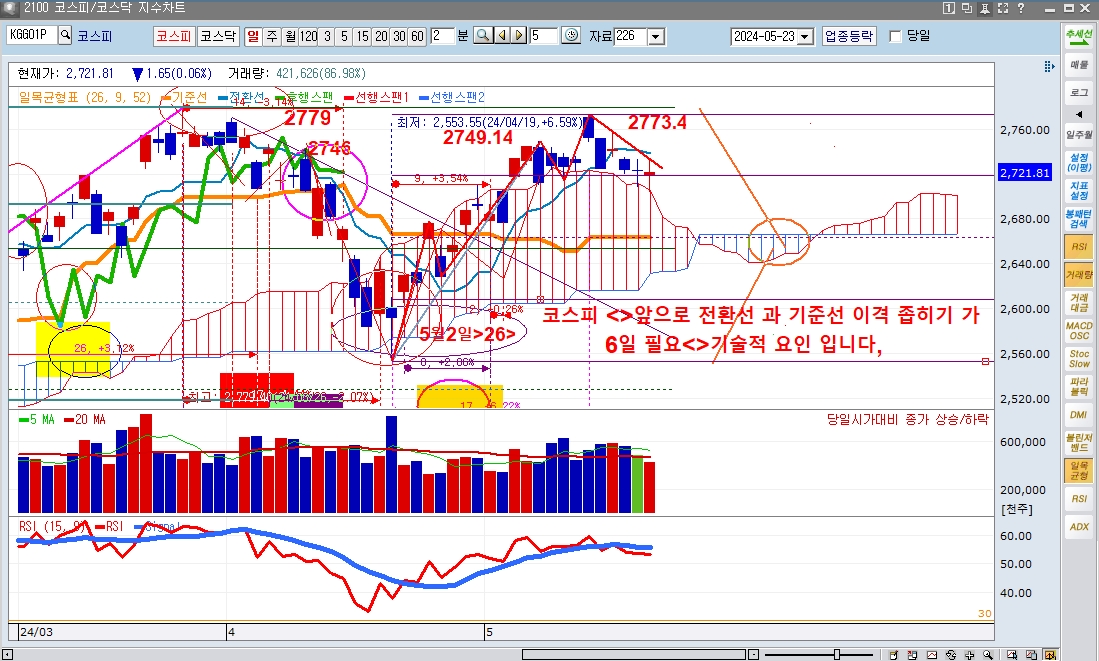Click the clock/timer icon in toolbar

pyautogui.click(x=571, y=36)
